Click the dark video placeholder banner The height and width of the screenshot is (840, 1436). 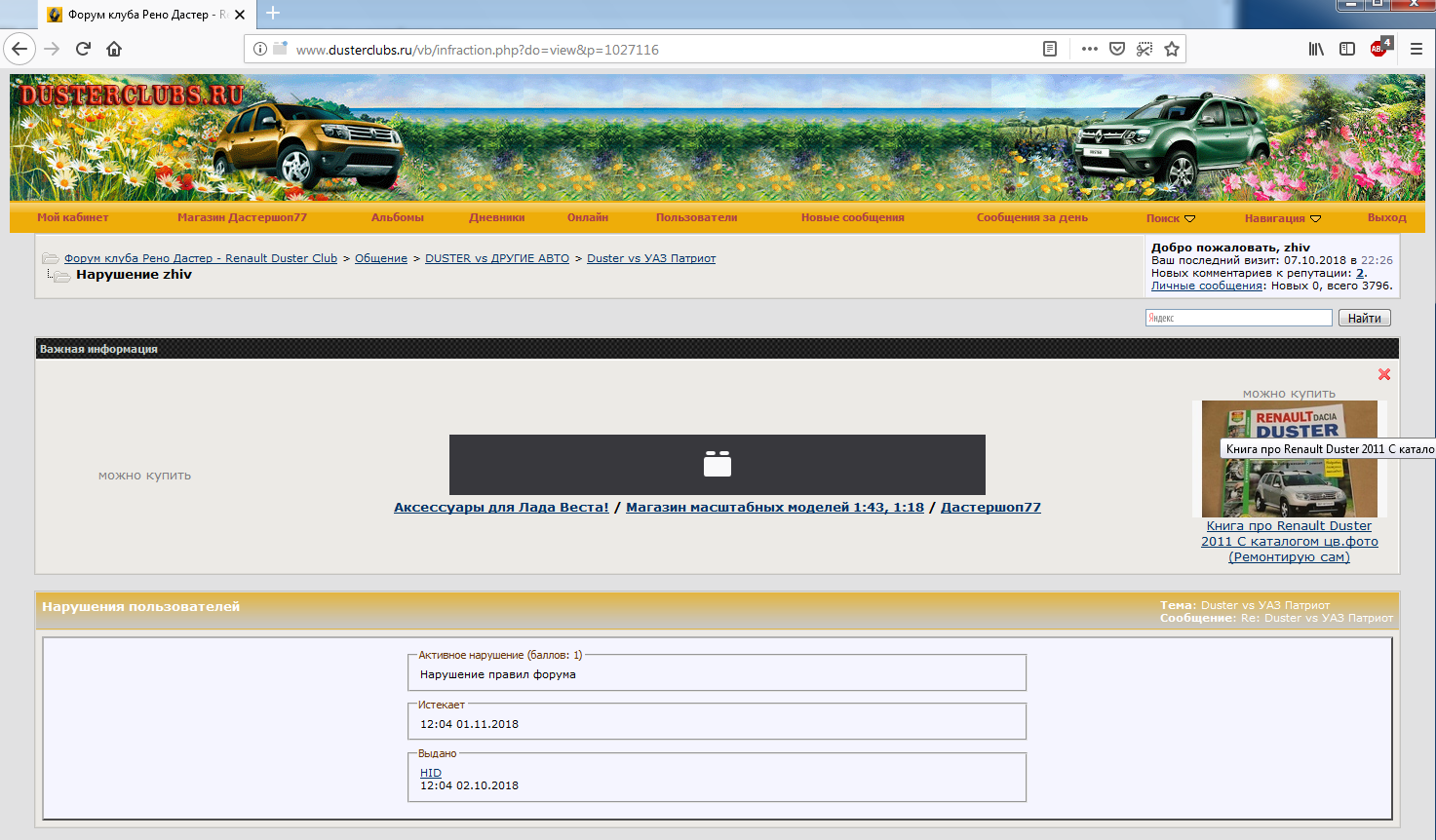coord(718,465)
